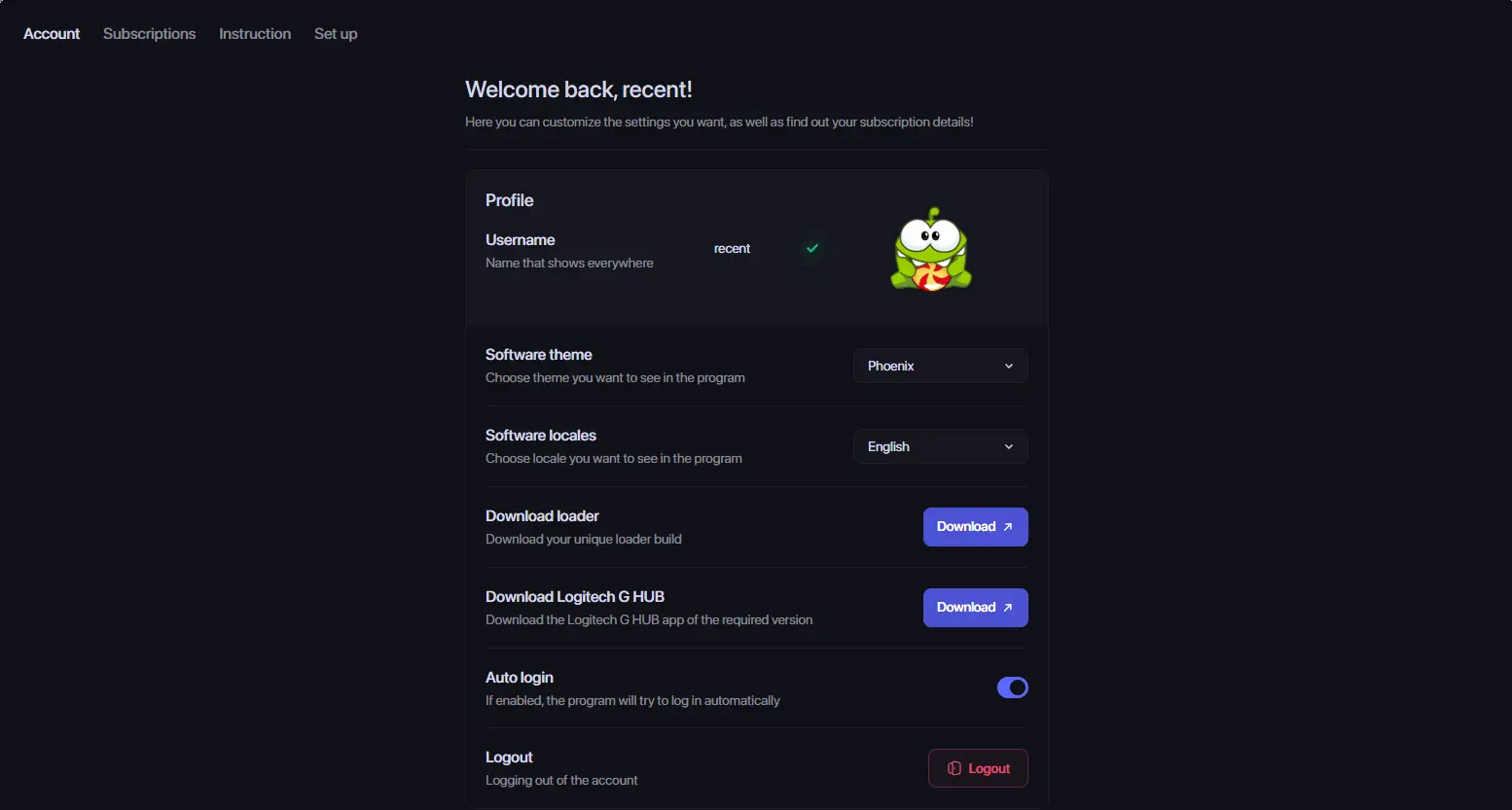Click the chevron in Phoenix theme selector
The height and width of the screenshot is (810, 1512).
pos(1009,366)
